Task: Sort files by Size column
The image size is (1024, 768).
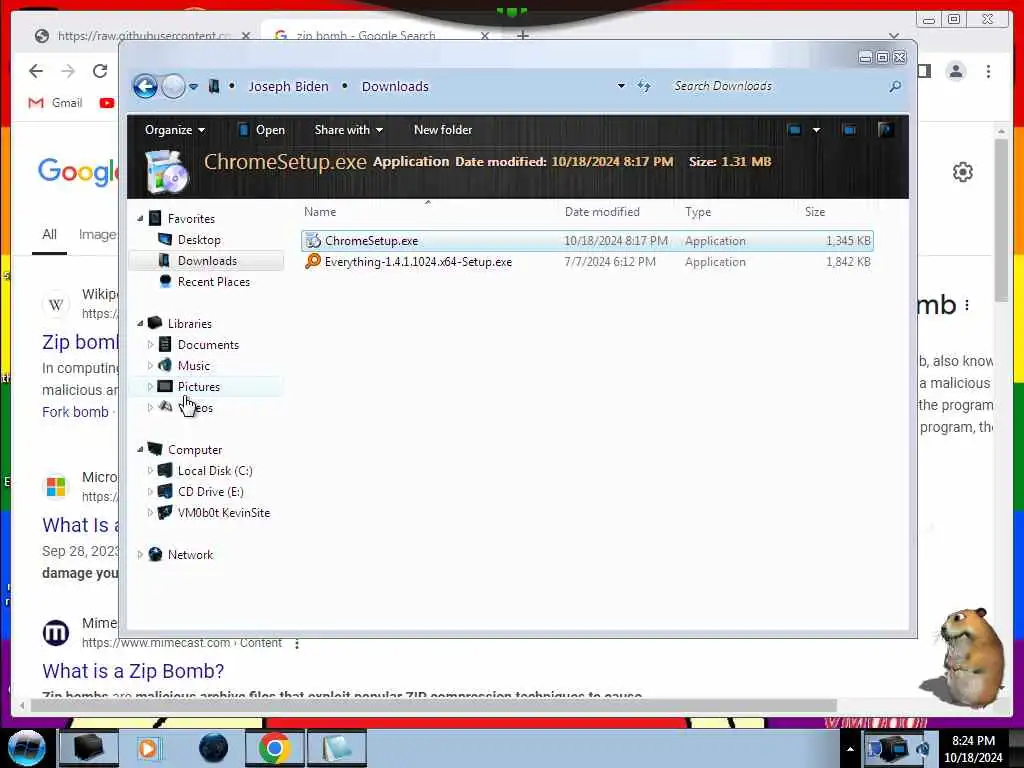Action: (x=814, y=212)
